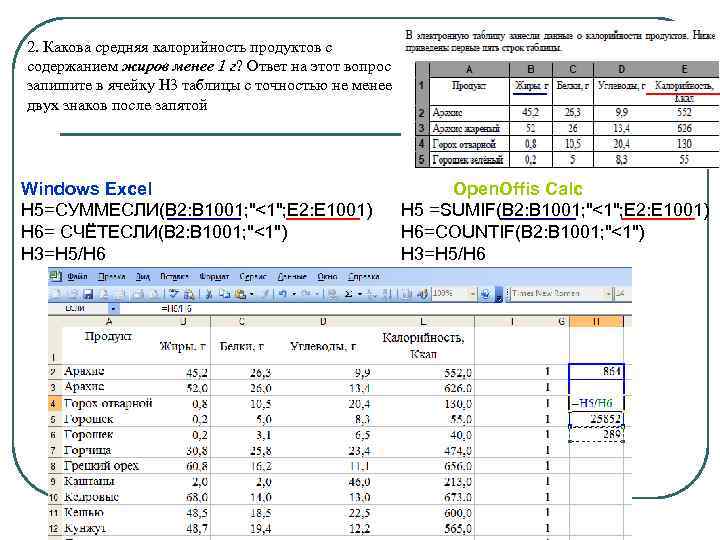
Task: Click the New document toolbar icon
Action: 55,294
